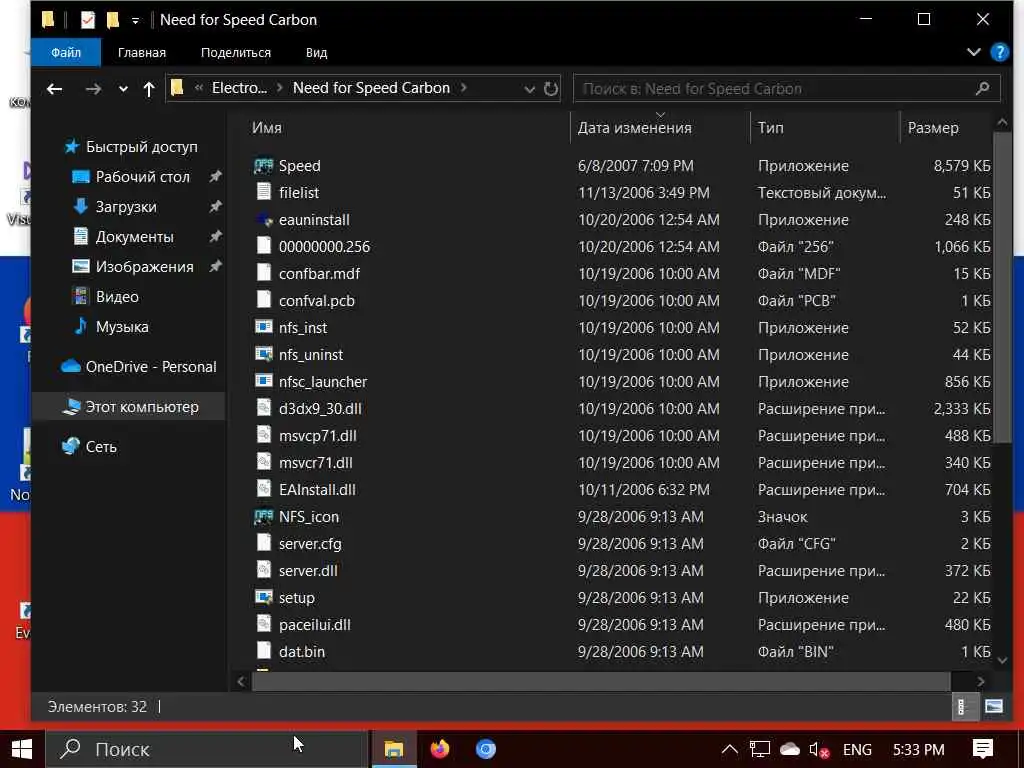Screen dimensions: 1024x768
Task: Click the vertical scrollbar thumb
Action: tap(1002, 287)
